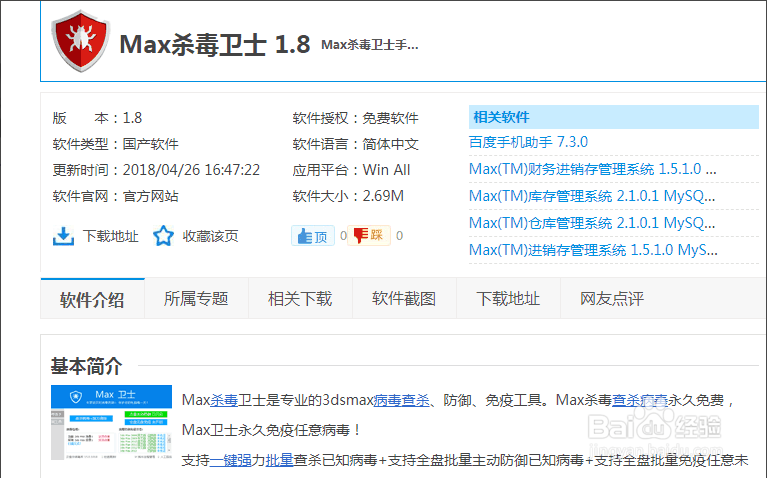The height and width of the screenshot is (478, 767).
Task: Click the blue star favorite icon
Action: [163, 236]
